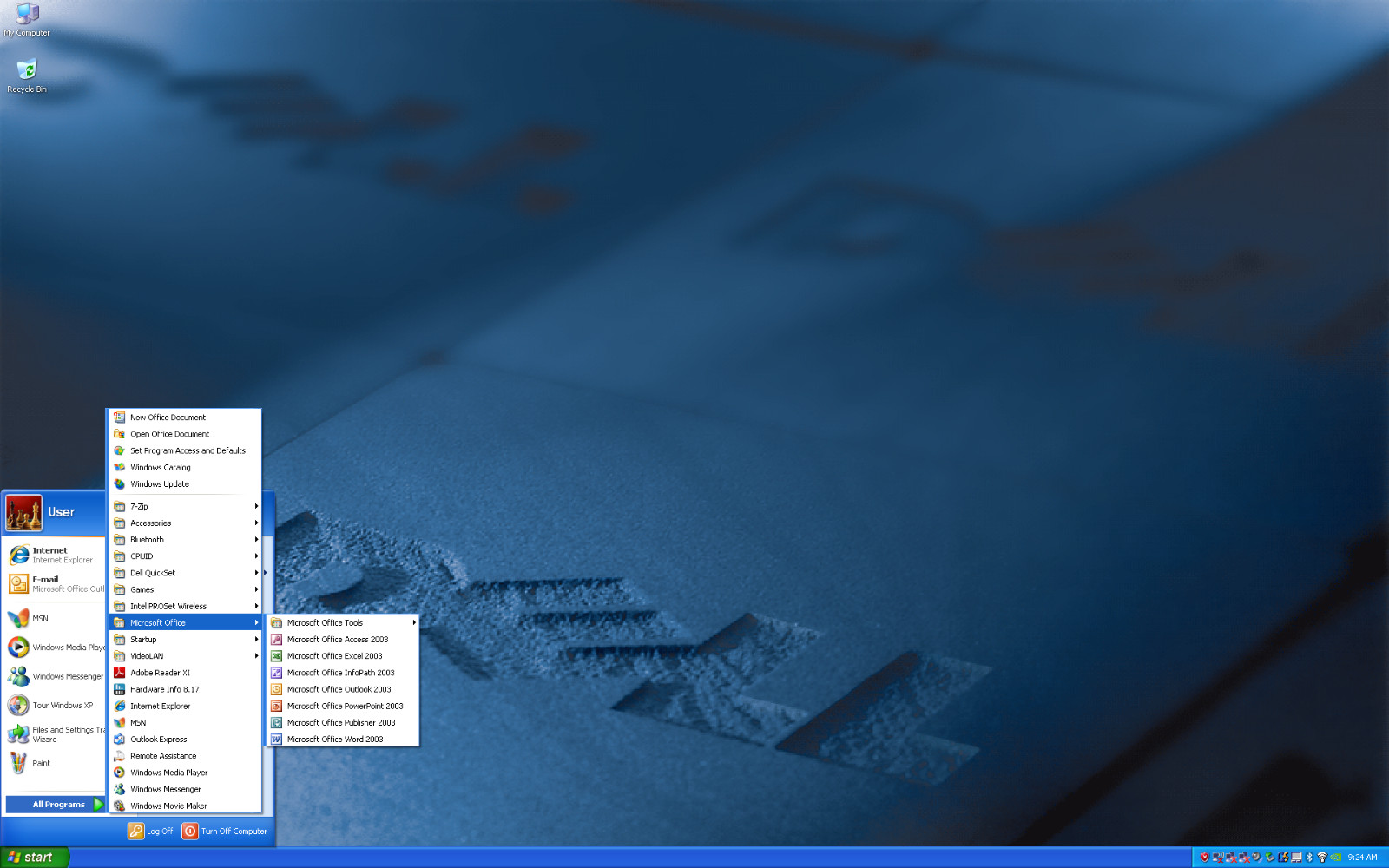Open Microsoft Office Publisher 2003
Screen dimensions: 1389x868
click(x=342, y=722)
